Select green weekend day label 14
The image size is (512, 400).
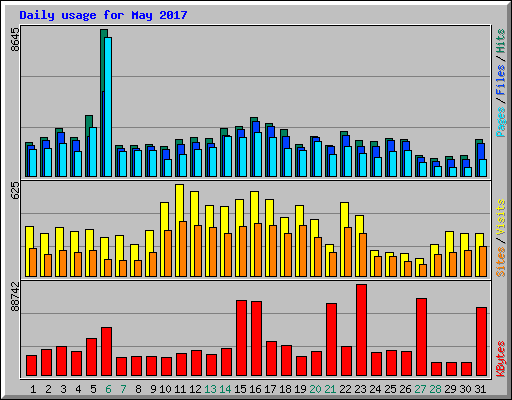pos(225,389)
